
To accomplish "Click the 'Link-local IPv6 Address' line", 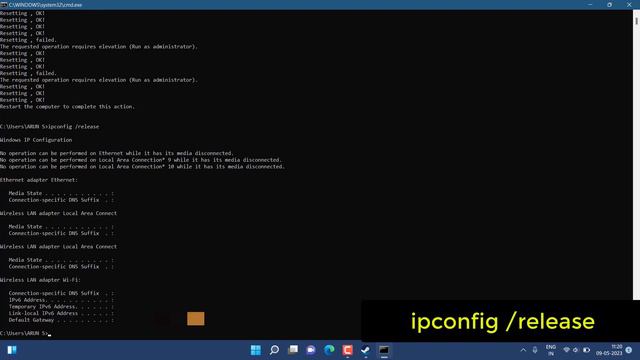I will point(61,313).
